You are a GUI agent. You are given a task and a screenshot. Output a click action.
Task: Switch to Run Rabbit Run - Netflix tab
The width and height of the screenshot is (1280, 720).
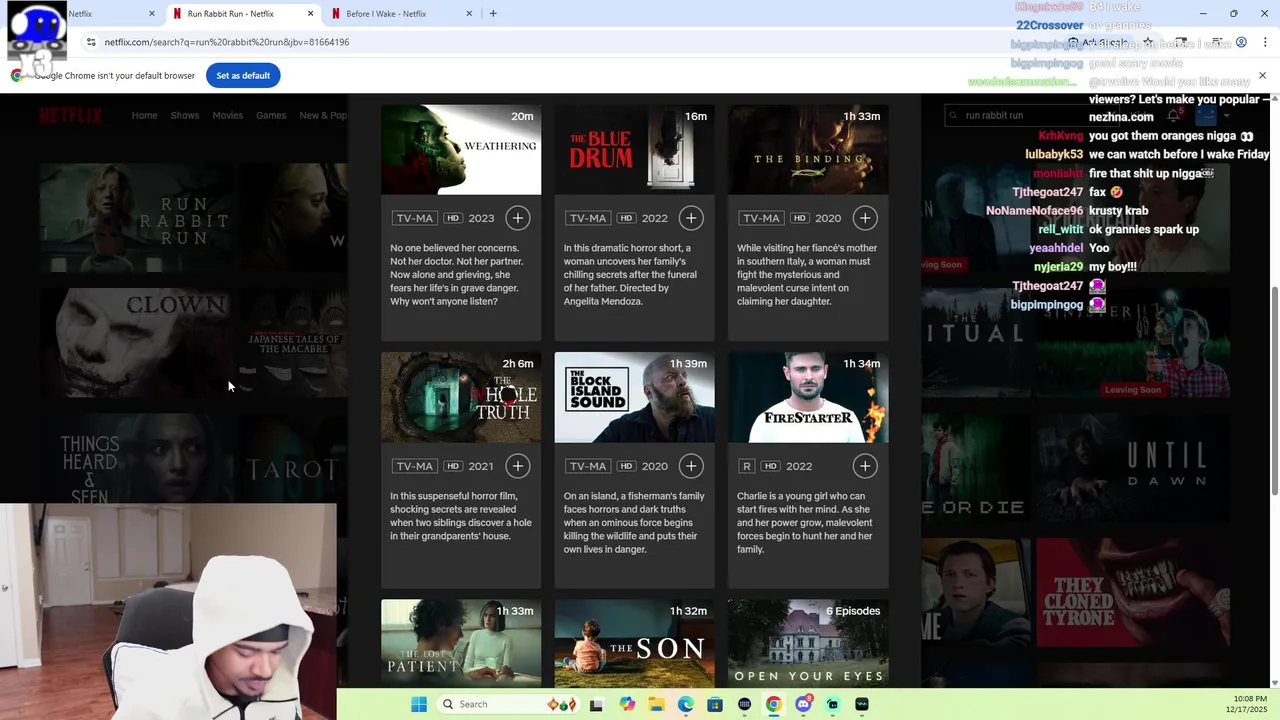[x=240, y=14]
